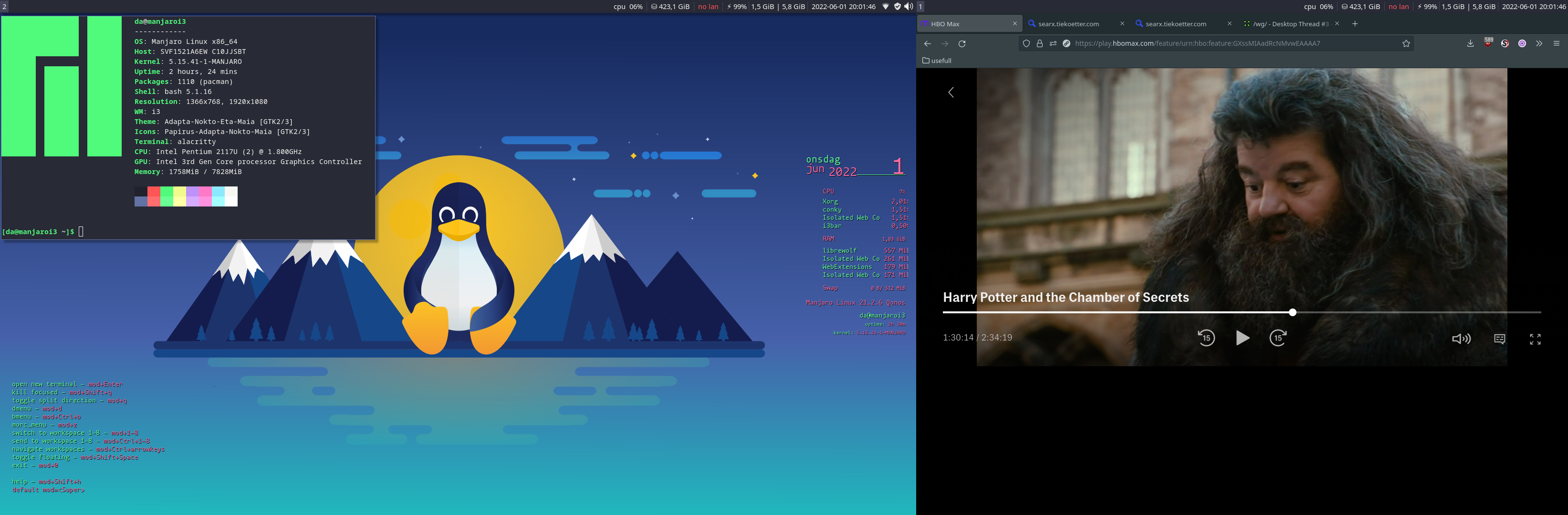Screen dimensions: 1568x515
Task: Click workspace 2 indicator on left bar
Action: click(4, 7)
